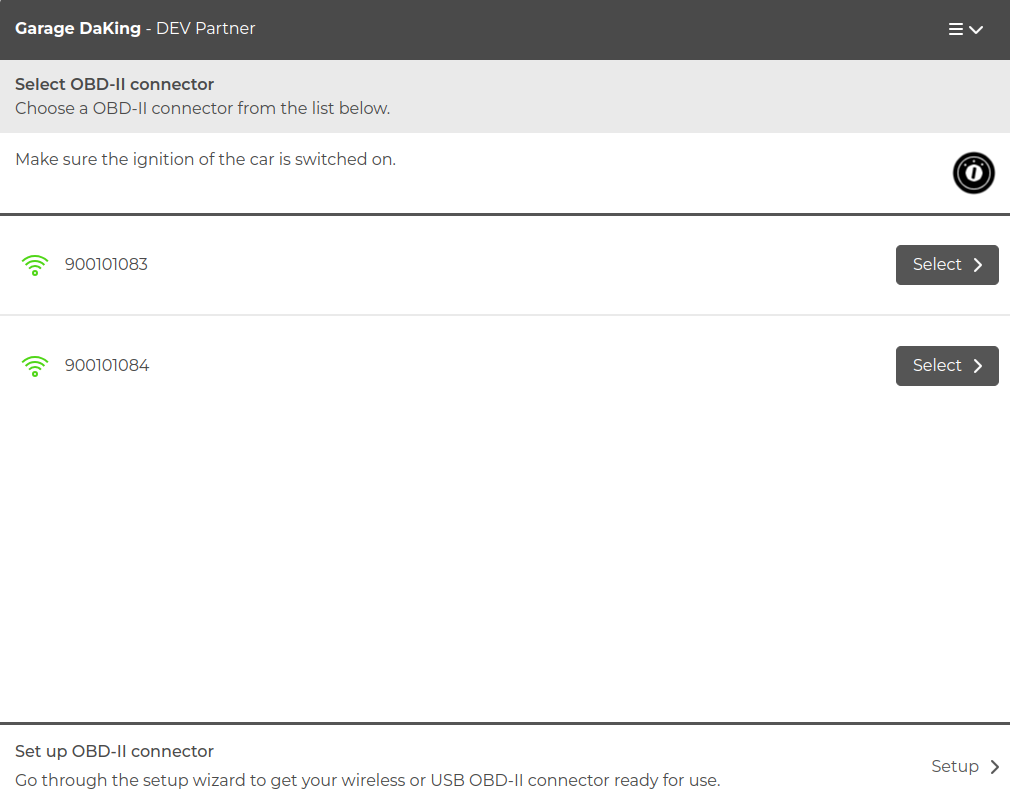This screenshot has height=801, width=1010.
Task: Click the "Select OBD-II connector" heading
Action: click(114, 84)
